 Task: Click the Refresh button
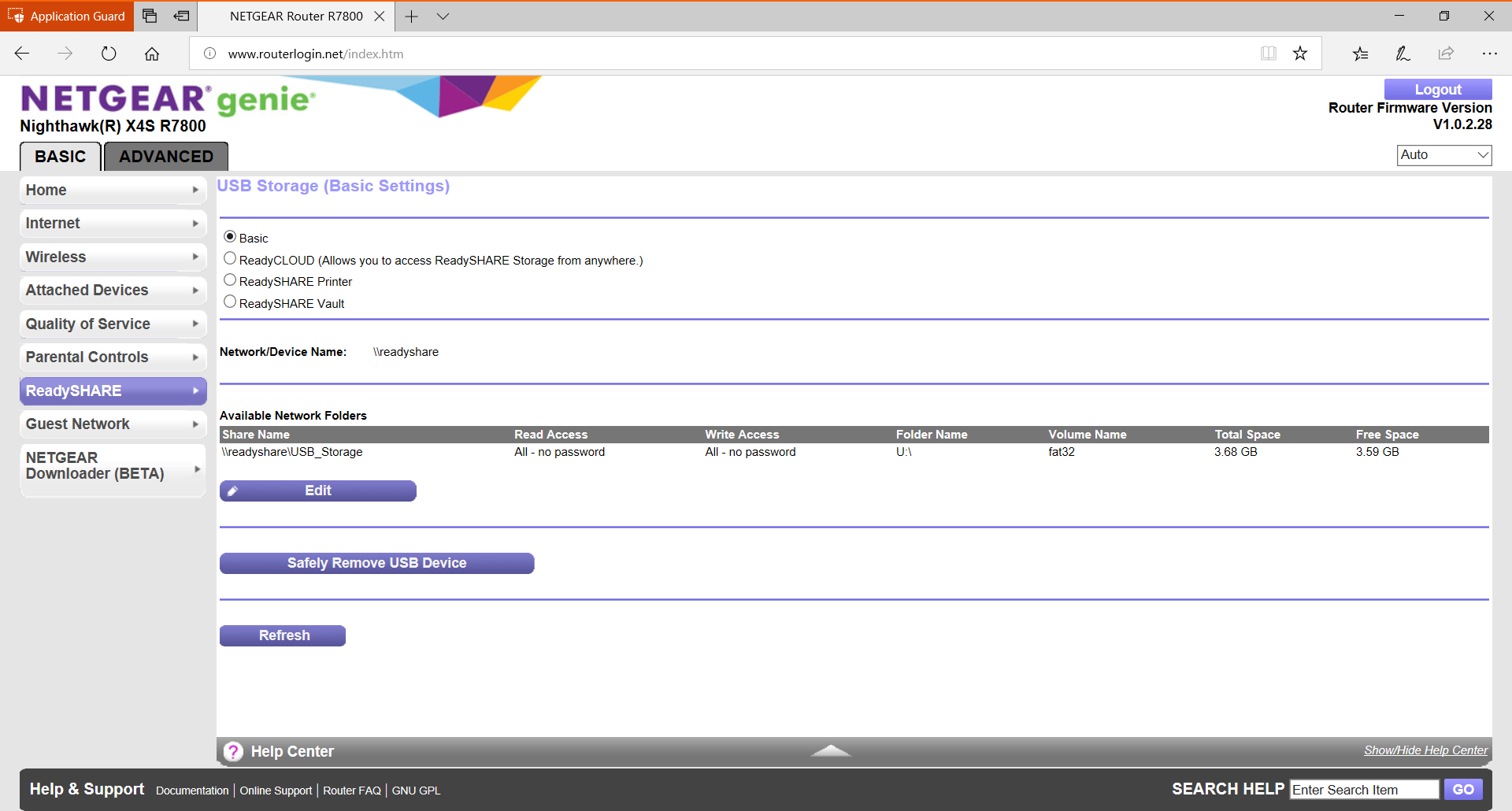[x=283, y=635]
